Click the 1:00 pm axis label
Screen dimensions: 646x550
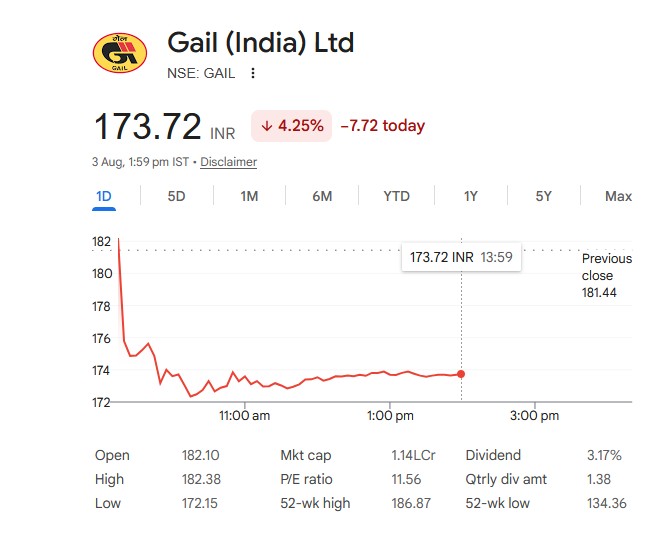point(390,416)
